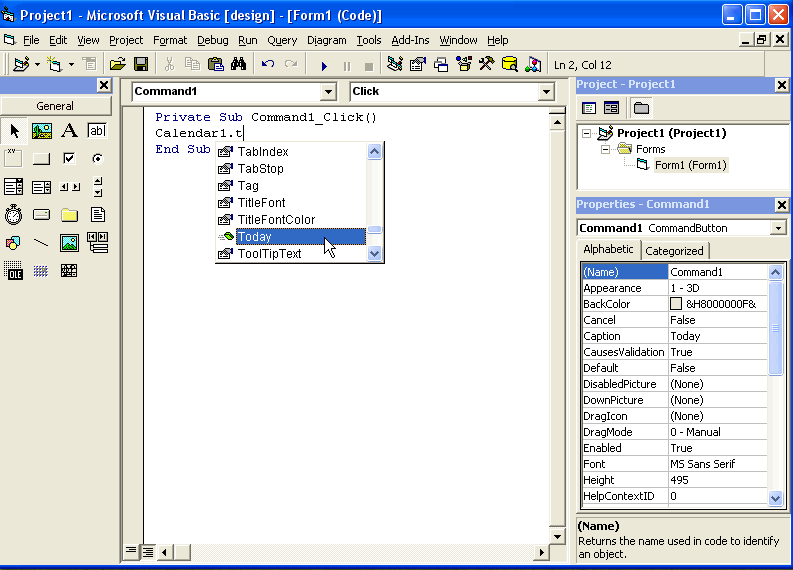Screen dimensions: 793x570
Task: Click the Undo toolbar icon
Action: point(268,64)
